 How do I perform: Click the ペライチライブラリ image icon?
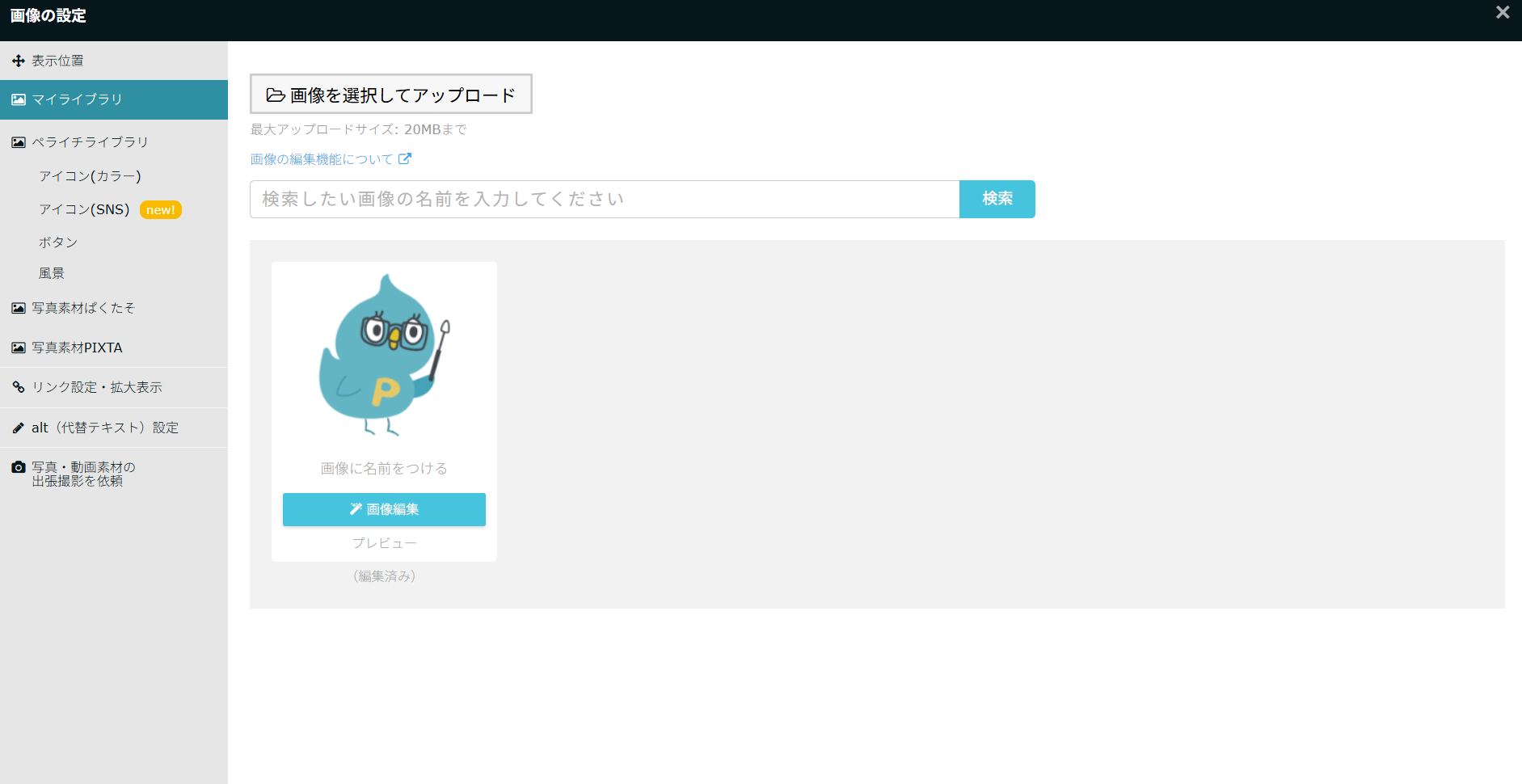(19, 142)
